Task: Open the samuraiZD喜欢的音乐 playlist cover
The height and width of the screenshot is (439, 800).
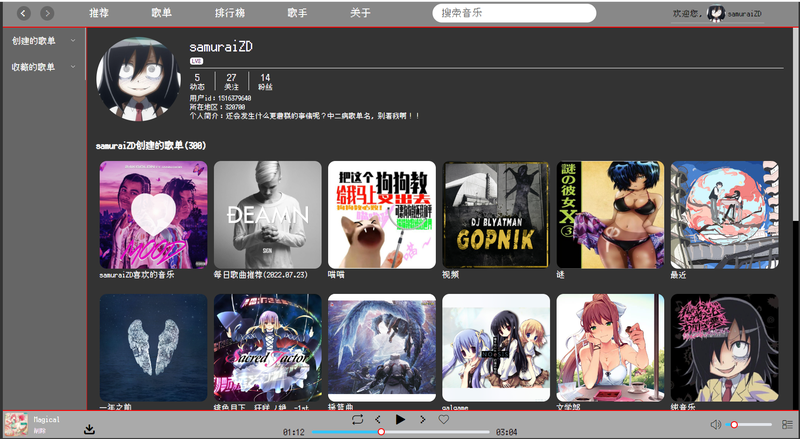Action: 154,215
